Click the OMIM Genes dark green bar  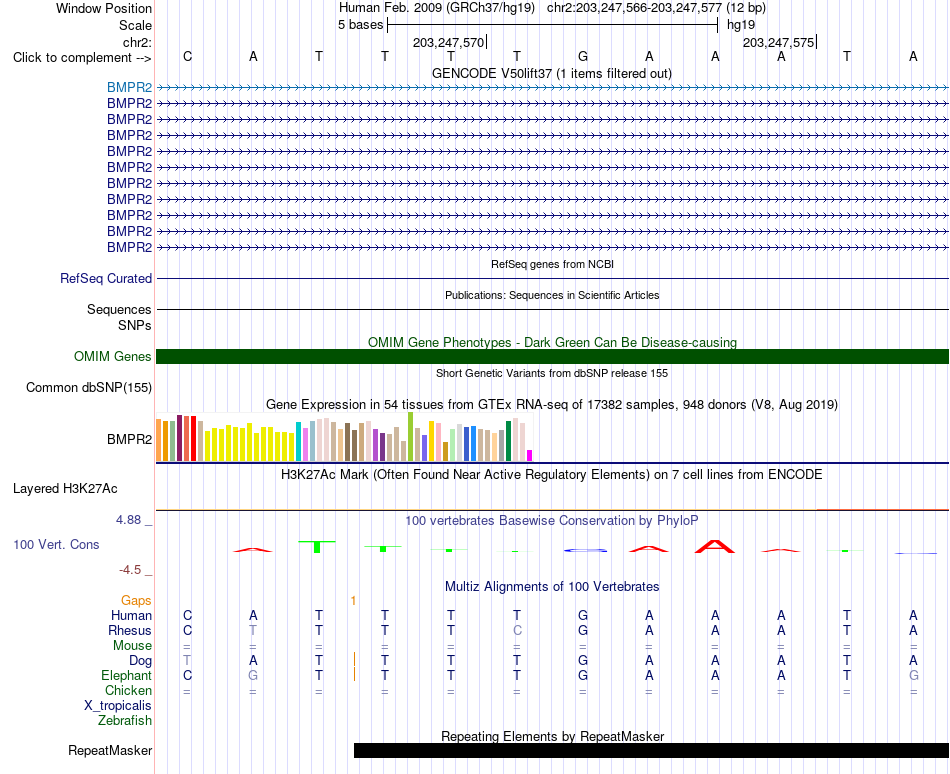(552, 357)
